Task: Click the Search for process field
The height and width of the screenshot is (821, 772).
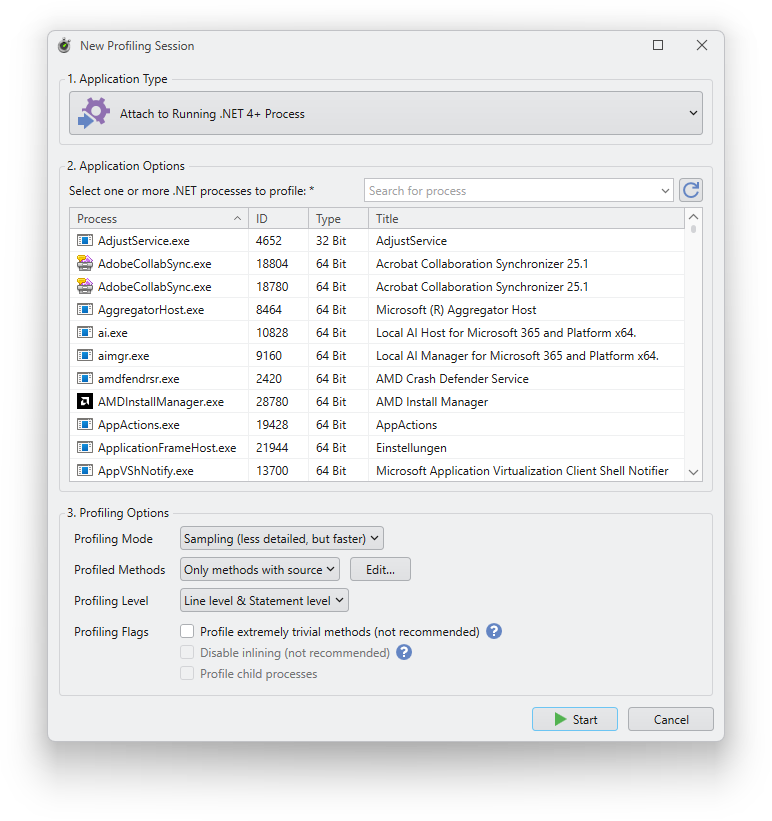Action: point(510,191)
